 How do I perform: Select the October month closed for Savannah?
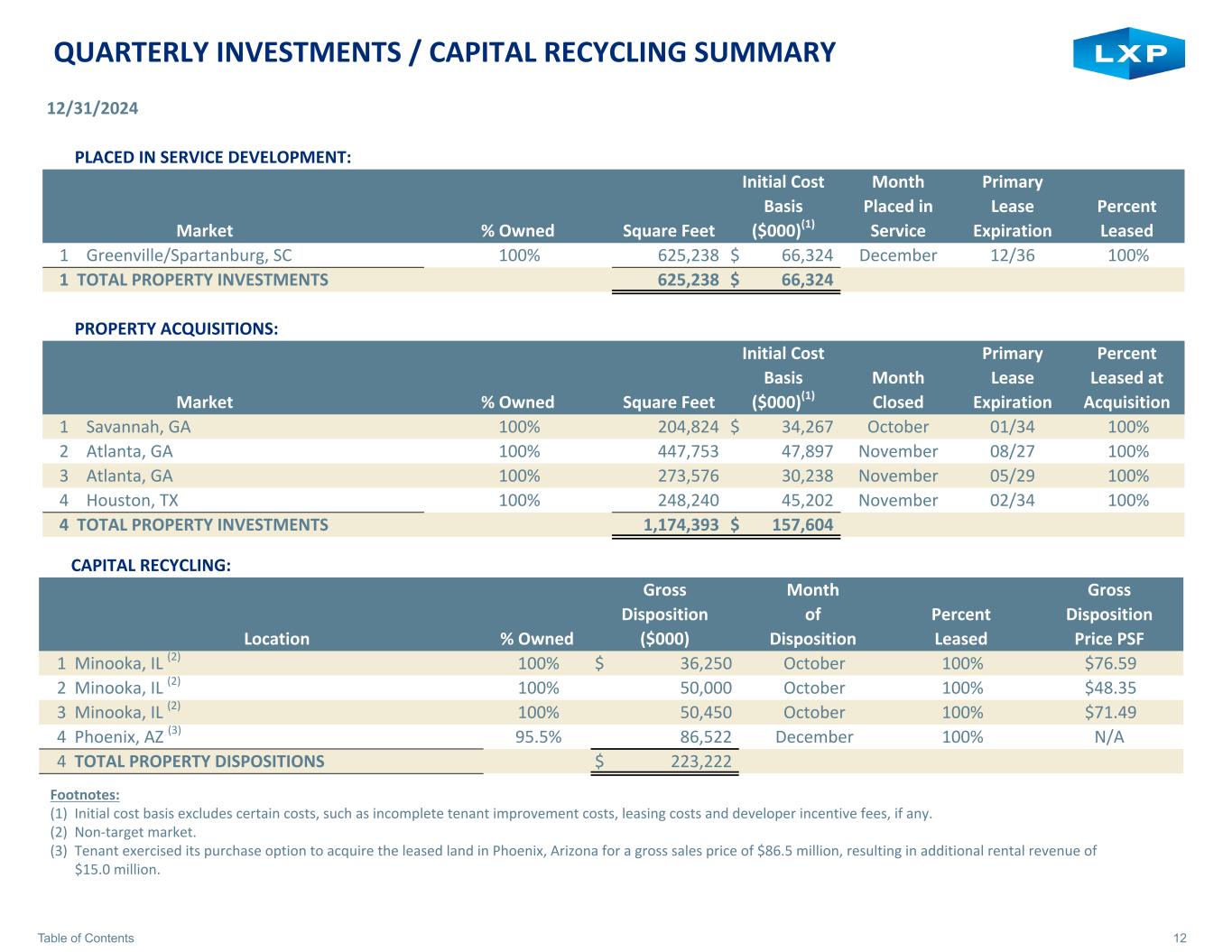click(x=898, y=427)
